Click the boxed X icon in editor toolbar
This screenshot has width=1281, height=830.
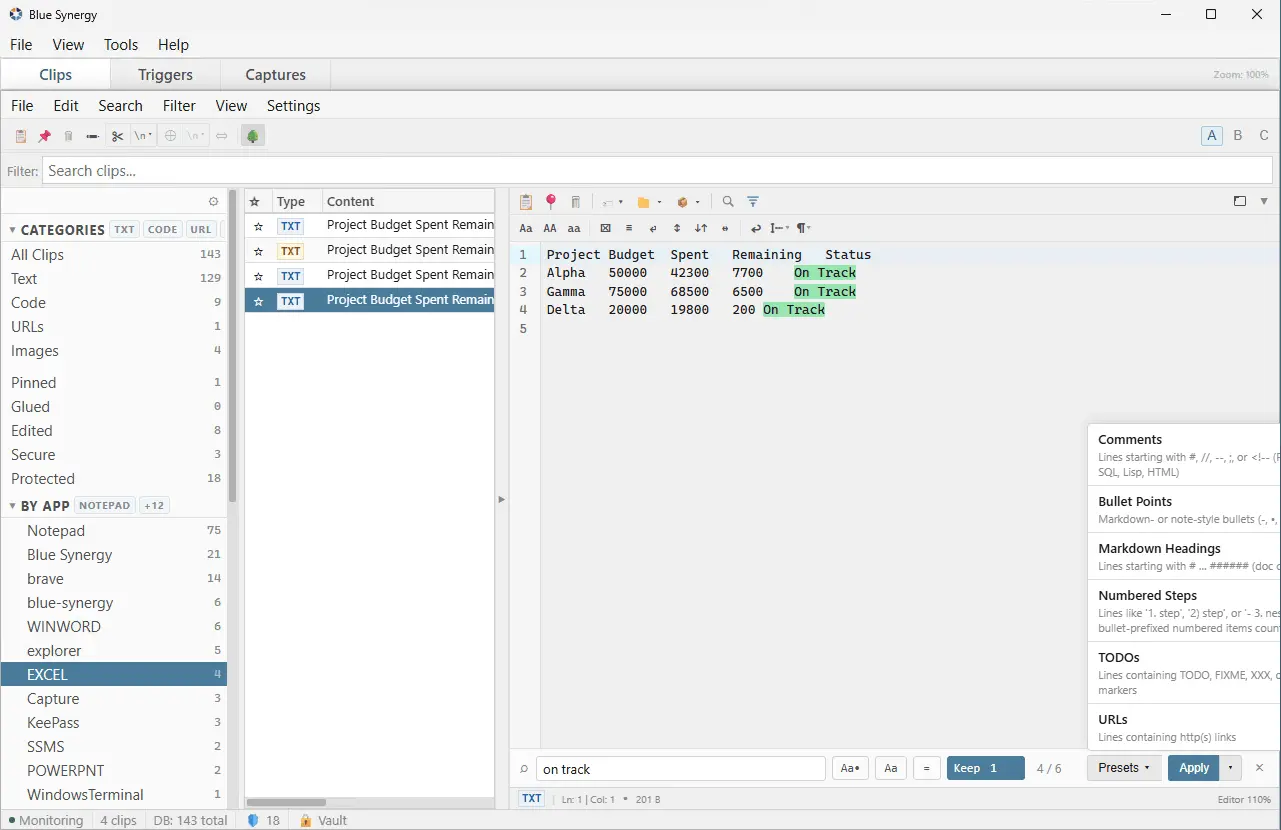pyautogui.click(x=605, y=228)
